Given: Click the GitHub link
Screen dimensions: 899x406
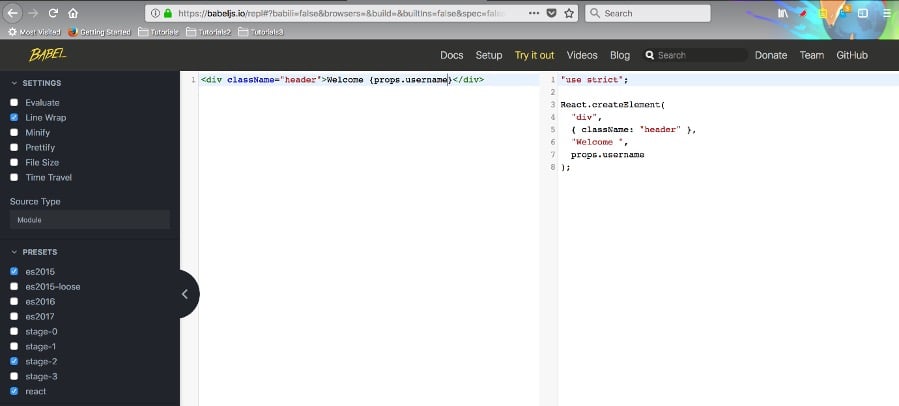Looking at the screenshot, I should (x=851, y=55).
